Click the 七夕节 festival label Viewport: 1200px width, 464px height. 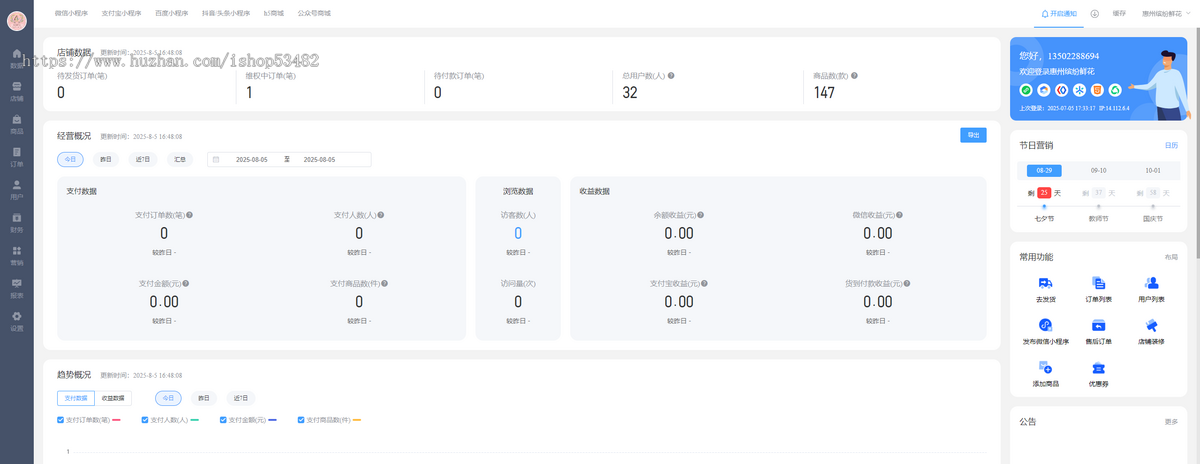pyautogui.click(x=1044, y=217)
